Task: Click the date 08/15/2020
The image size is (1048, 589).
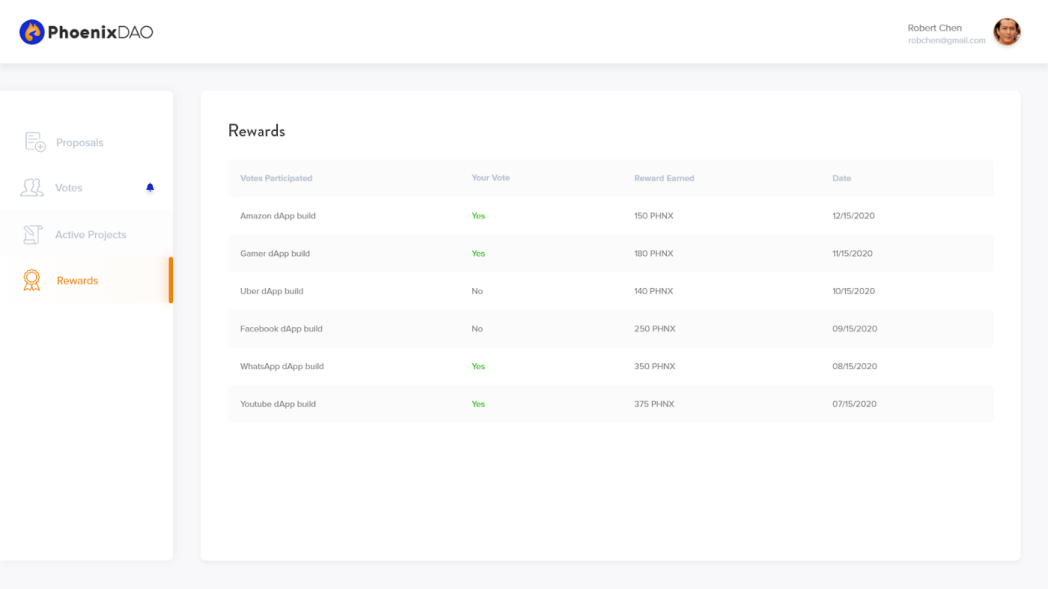Action: (855, 366)
